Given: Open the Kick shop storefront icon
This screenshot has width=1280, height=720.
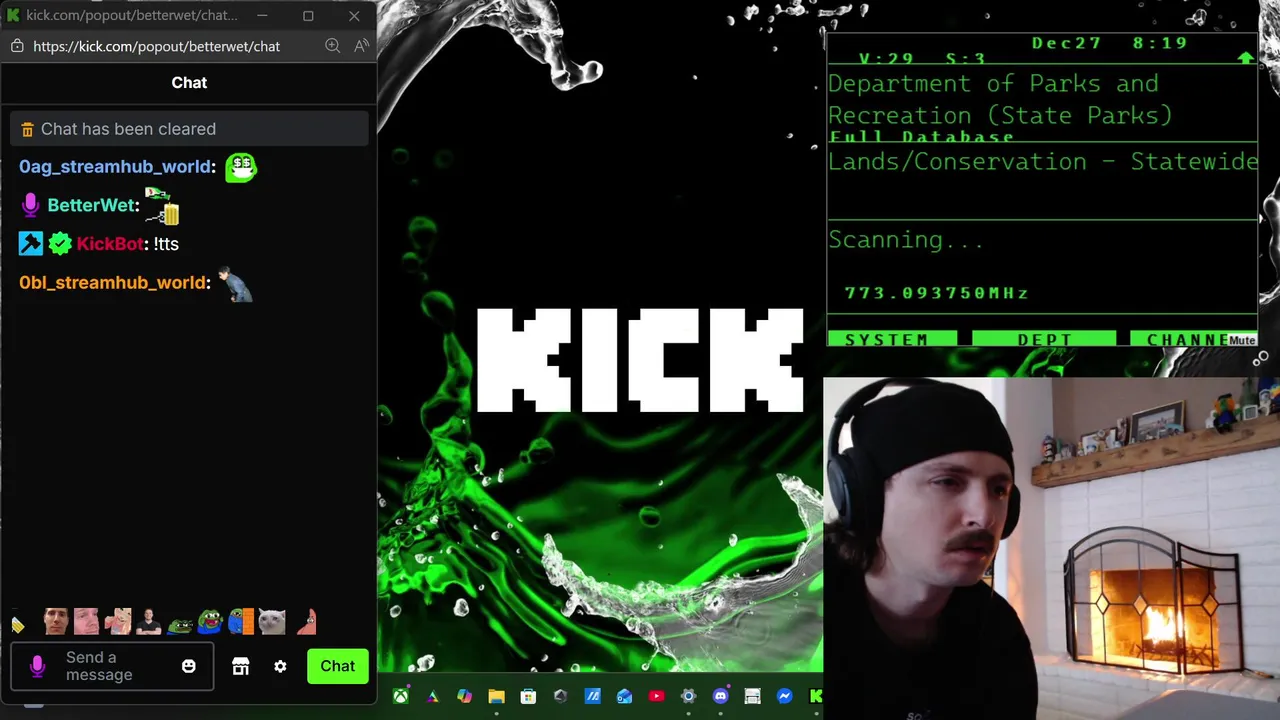Looking at the screenshot, I should (x=240, y=666).
